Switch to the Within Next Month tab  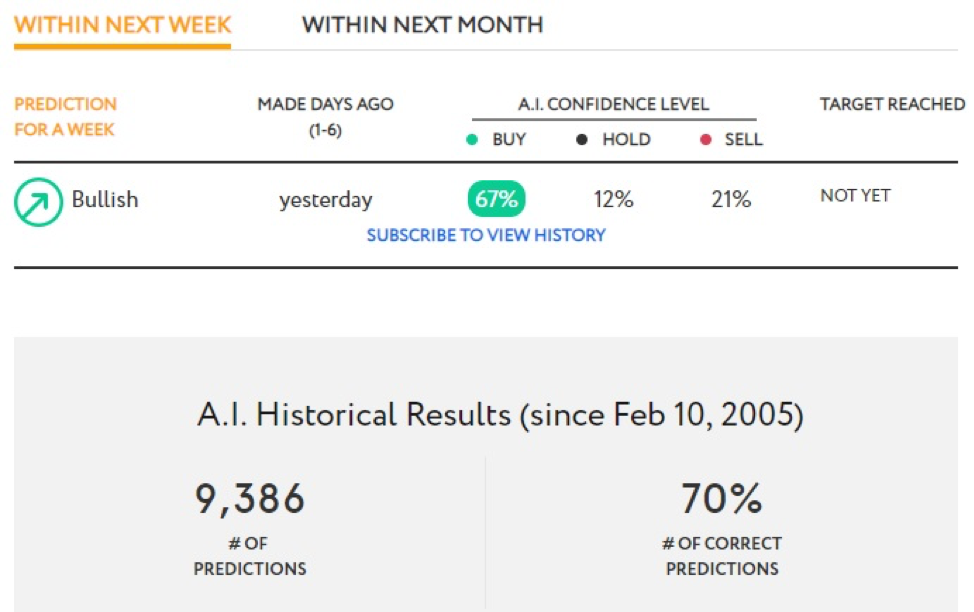pos(422,25)
